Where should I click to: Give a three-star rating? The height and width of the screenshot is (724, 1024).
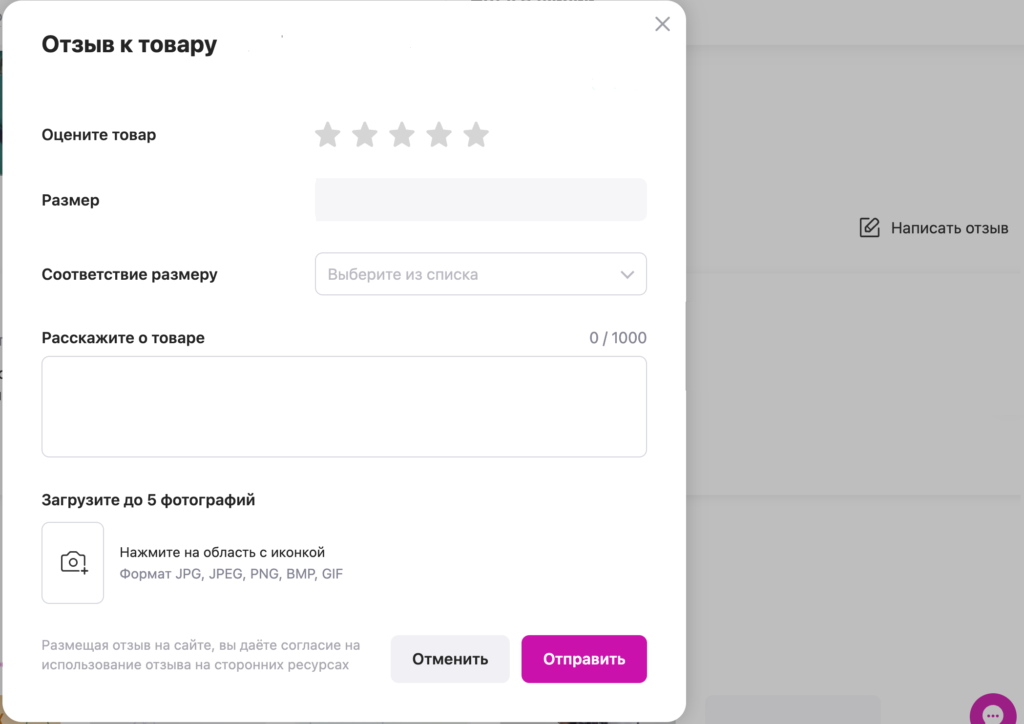(x=402, y=134)
